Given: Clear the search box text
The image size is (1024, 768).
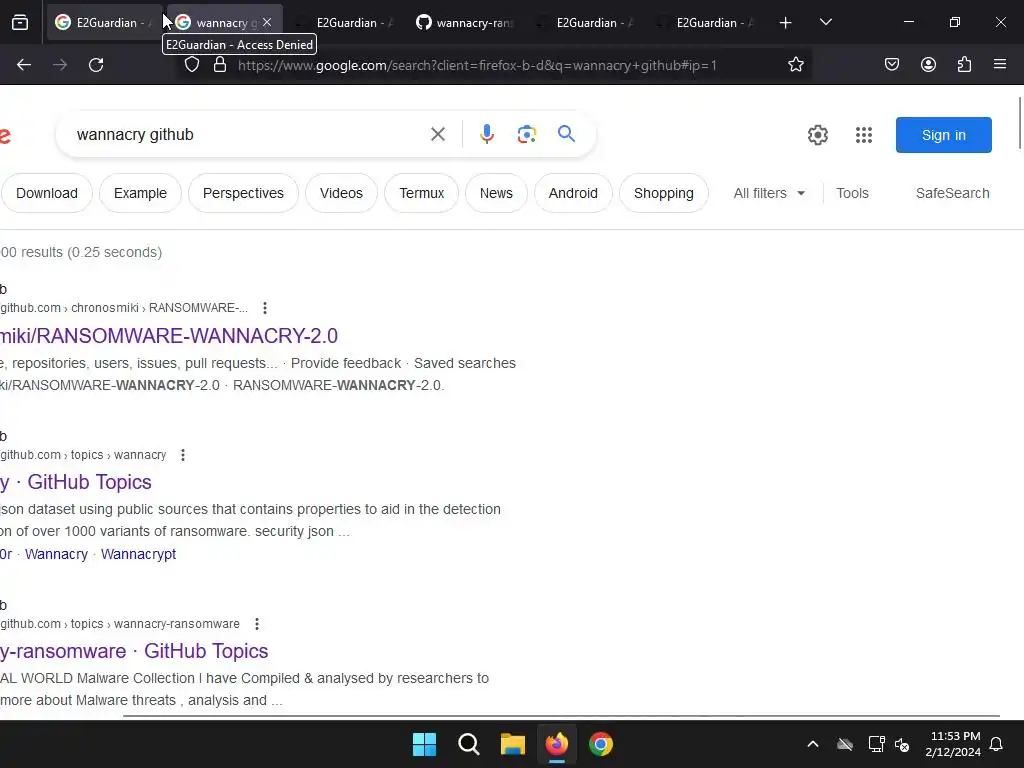Looking at the screenshot, I should click(438, 135).
